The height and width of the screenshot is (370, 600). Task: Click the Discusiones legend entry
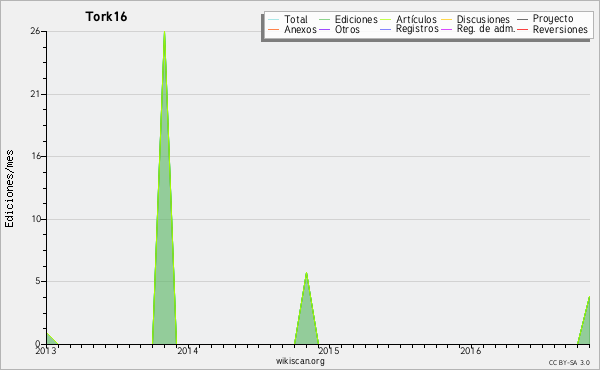(475, 19)
